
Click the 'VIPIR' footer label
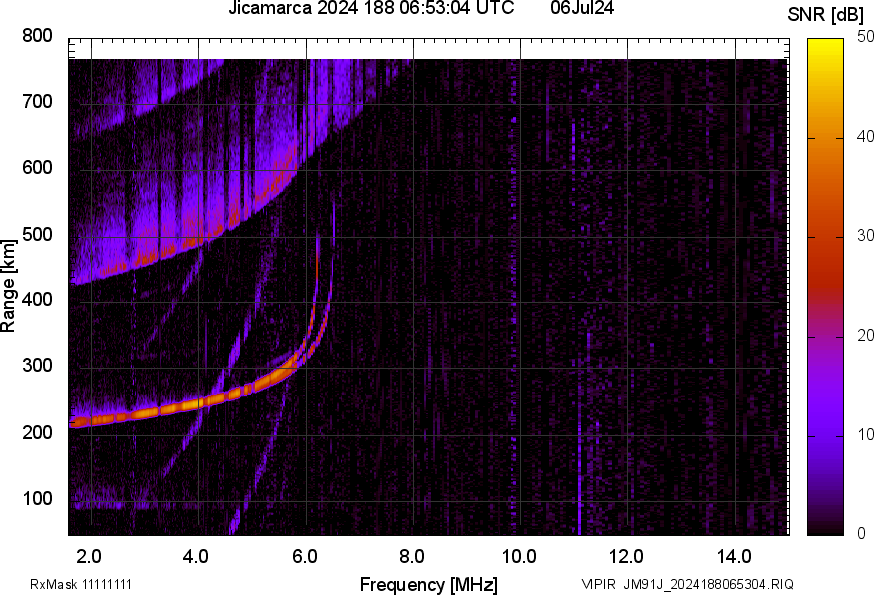click(599, 584)
